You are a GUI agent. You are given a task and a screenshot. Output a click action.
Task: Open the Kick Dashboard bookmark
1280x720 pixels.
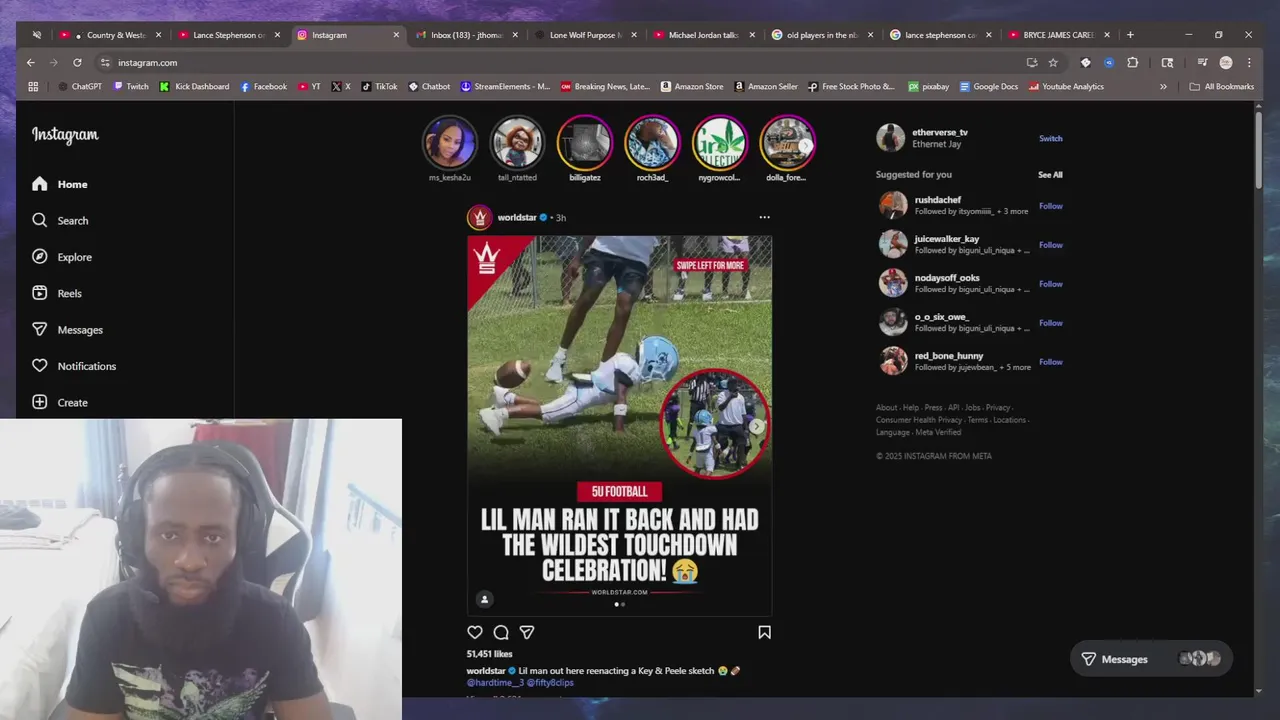pyautogui.click(x=194, y=87)
